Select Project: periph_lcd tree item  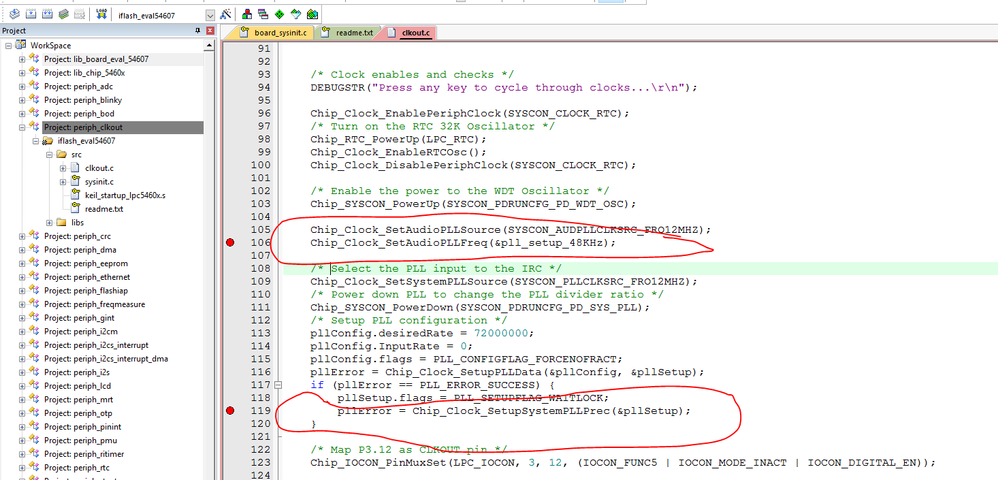(x=77, y=386)
